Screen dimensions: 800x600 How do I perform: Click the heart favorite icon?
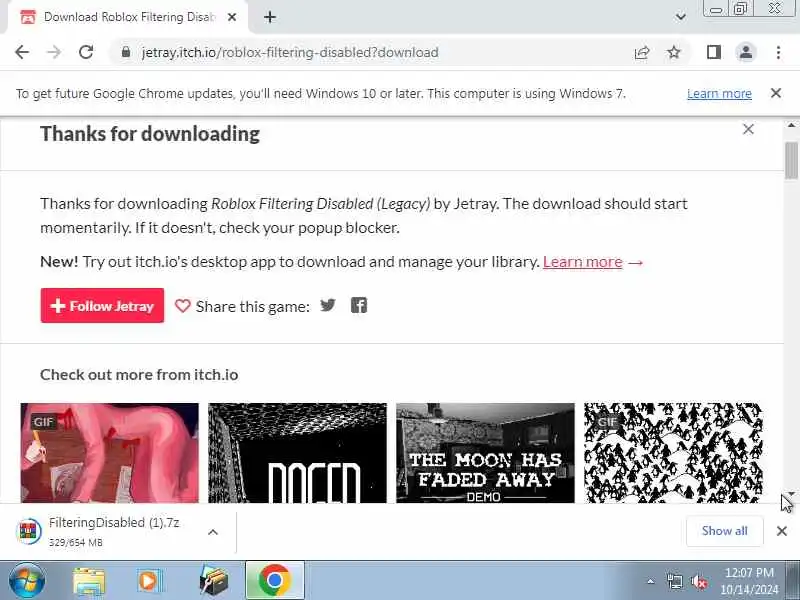pos(182,306)
